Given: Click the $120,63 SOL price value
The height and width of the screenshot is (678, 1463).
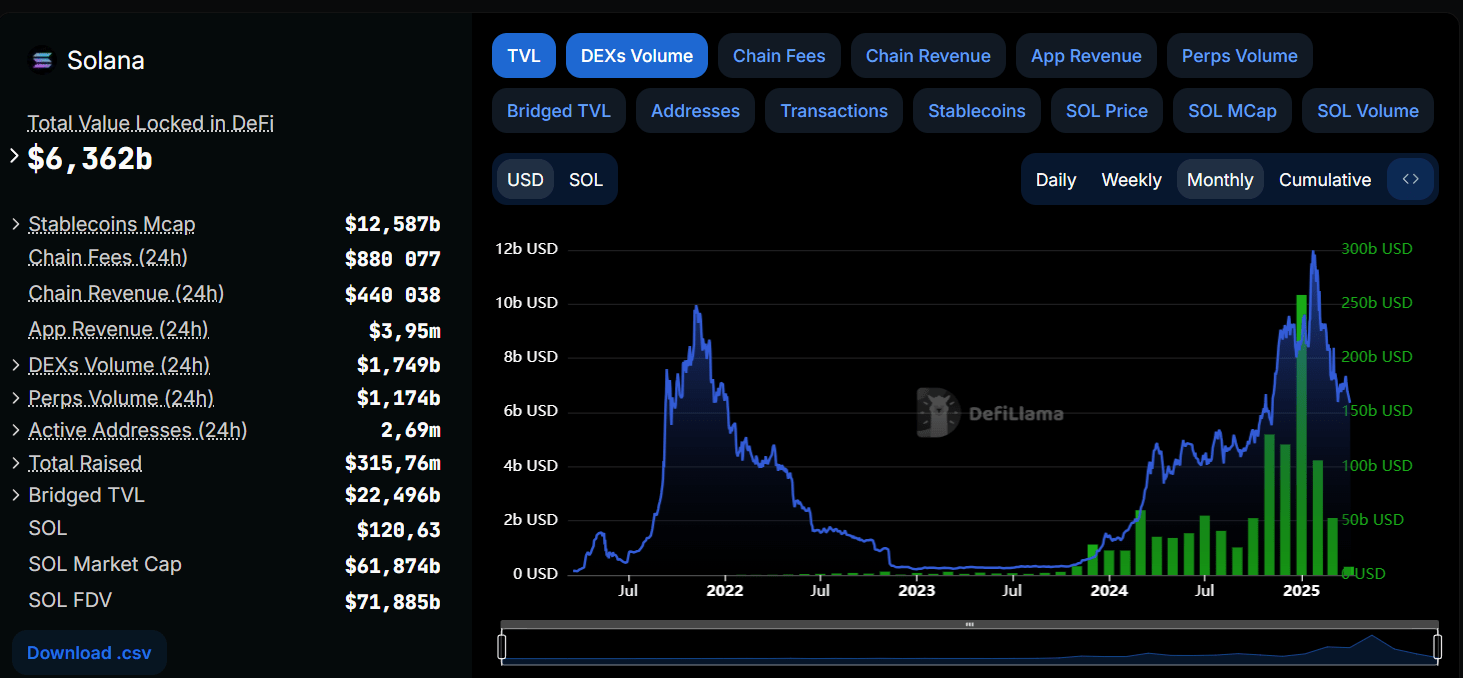Looking at the screenshot, I should (398, 530).
